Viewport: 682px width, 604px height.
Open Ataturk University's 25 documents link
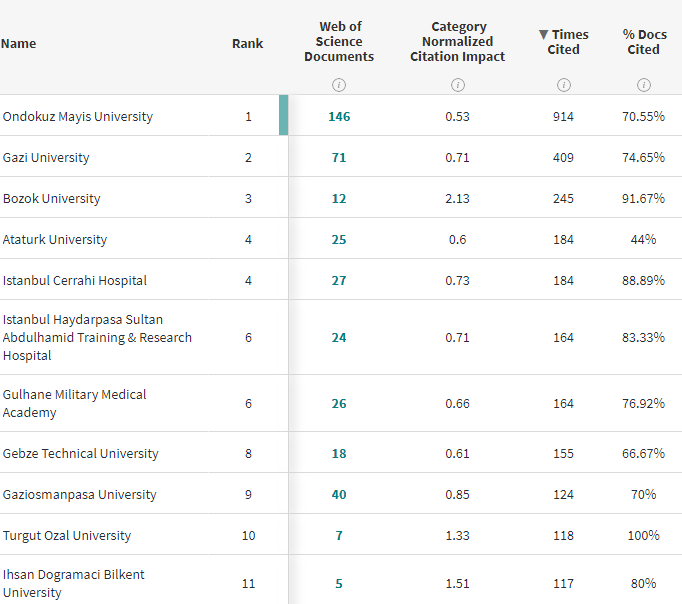pos(339,240)
